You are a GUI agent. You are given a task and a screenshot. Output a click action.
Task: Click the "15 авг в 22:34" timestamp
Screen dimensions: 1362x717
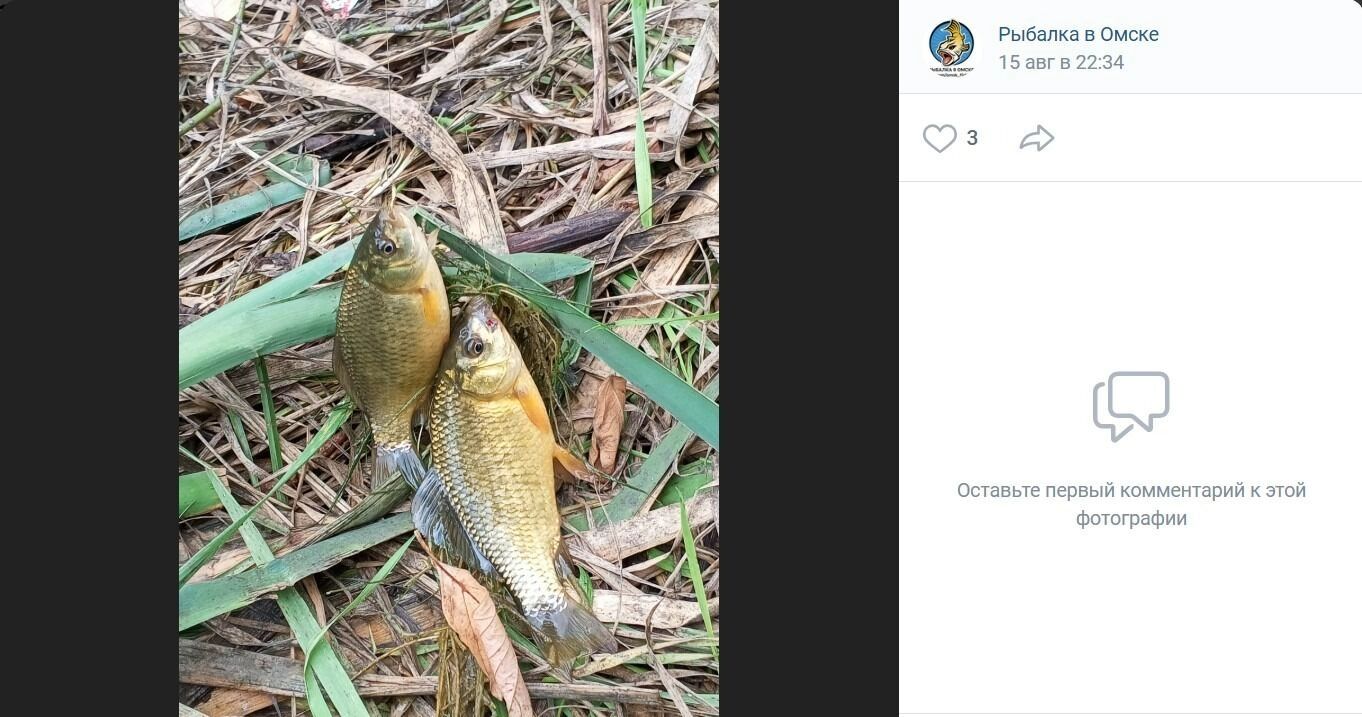coord(1060,62)
